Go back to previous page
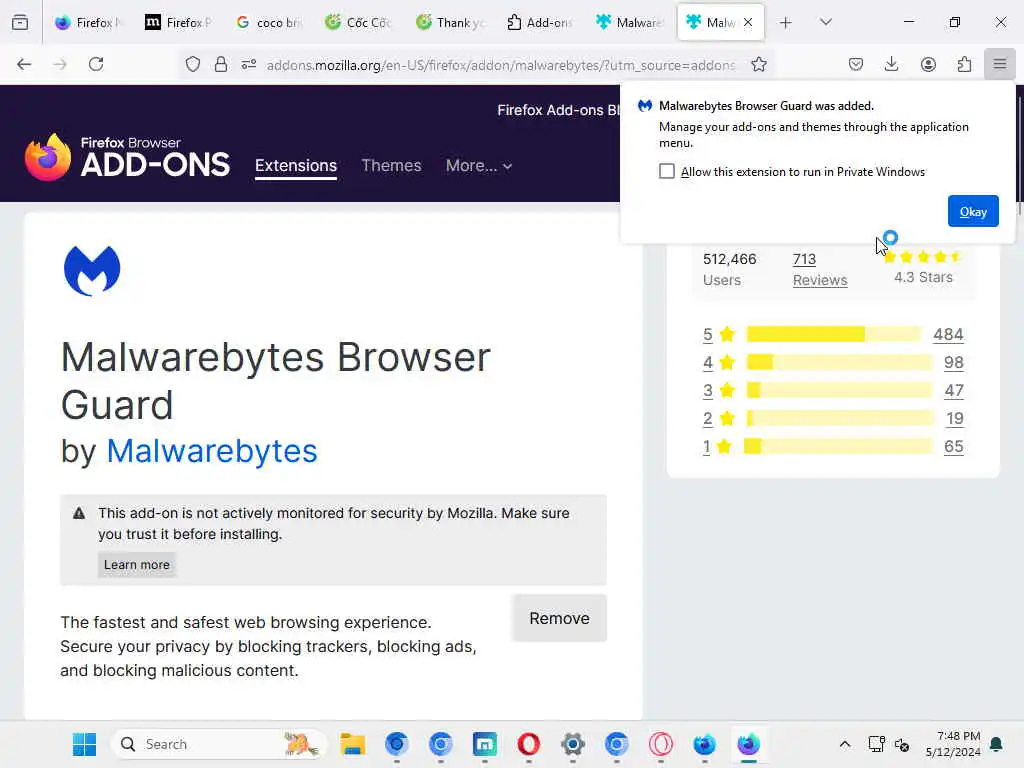The image size is (1024, 768). coord(24,64)
